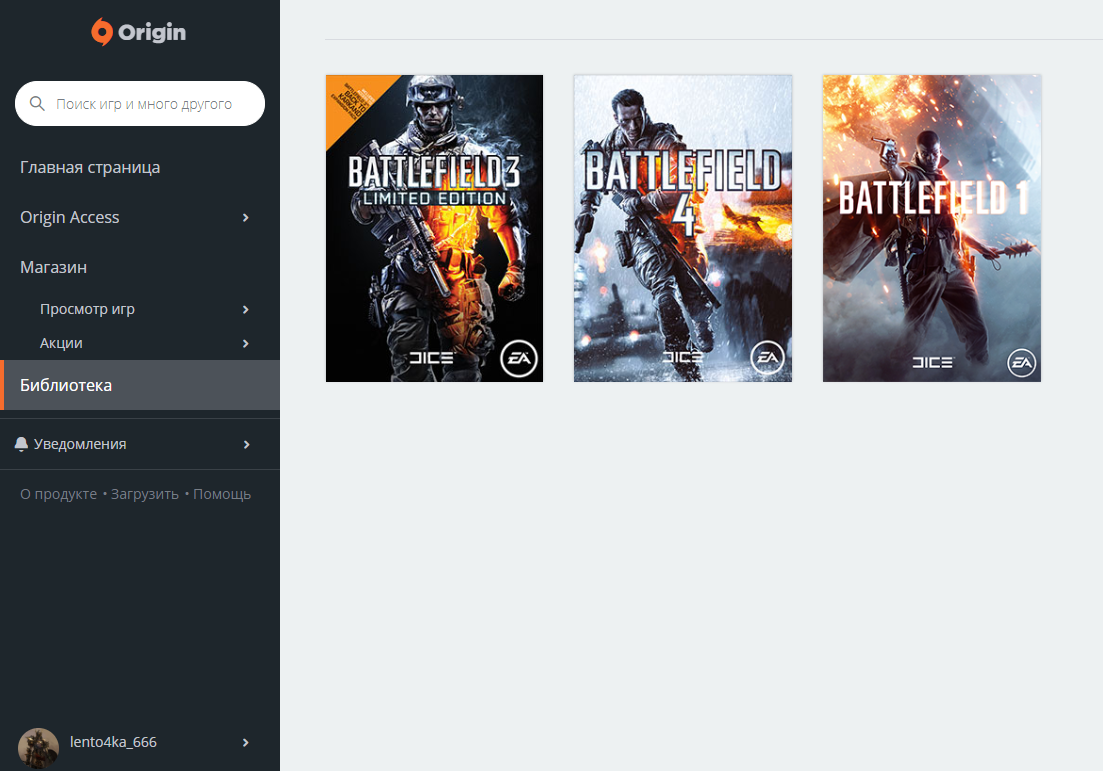Open the Origin Access menu item
The image size is (1103, 771).
[x=70, y=217]
